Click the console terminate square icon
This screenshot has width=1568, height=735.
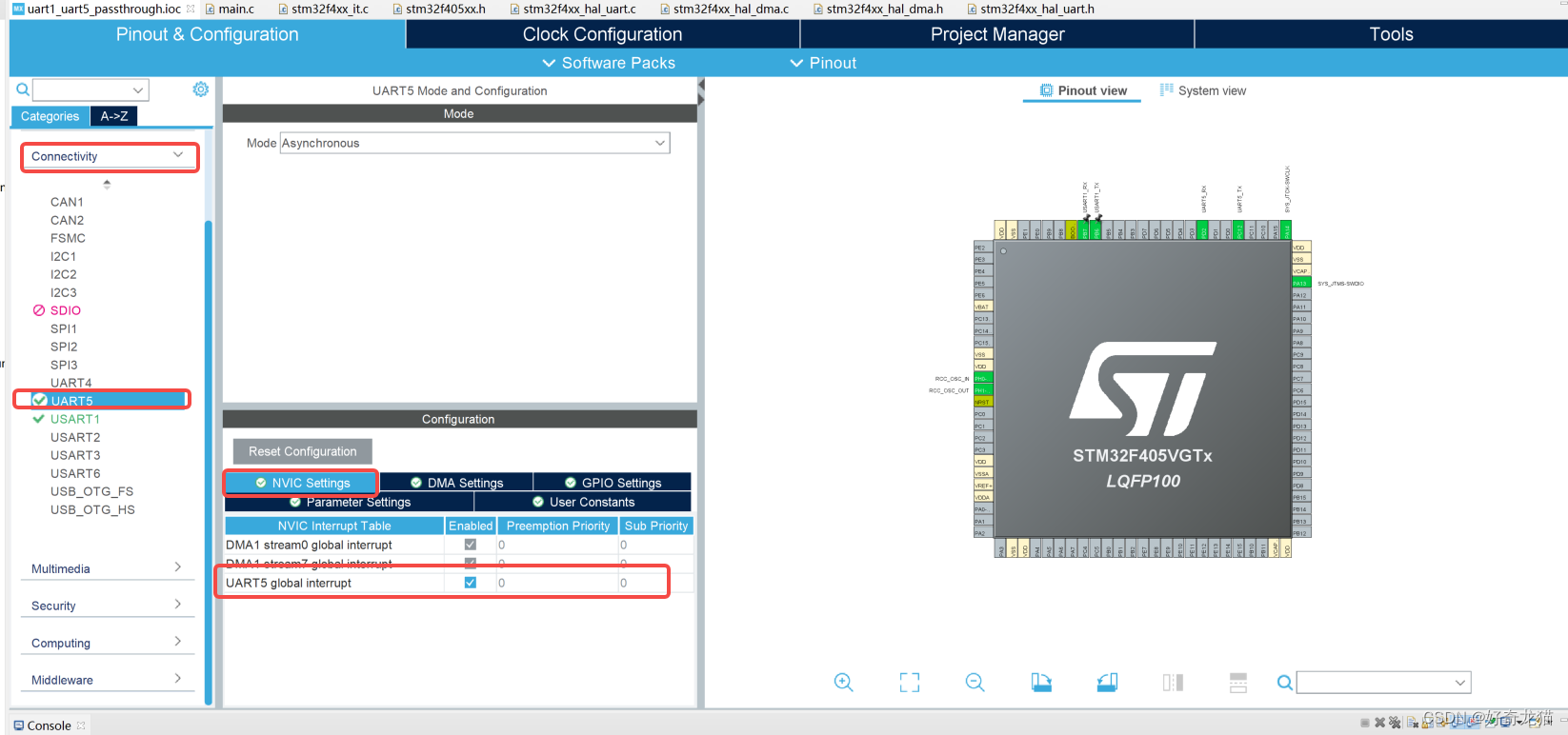click(x=1365, y=723)
